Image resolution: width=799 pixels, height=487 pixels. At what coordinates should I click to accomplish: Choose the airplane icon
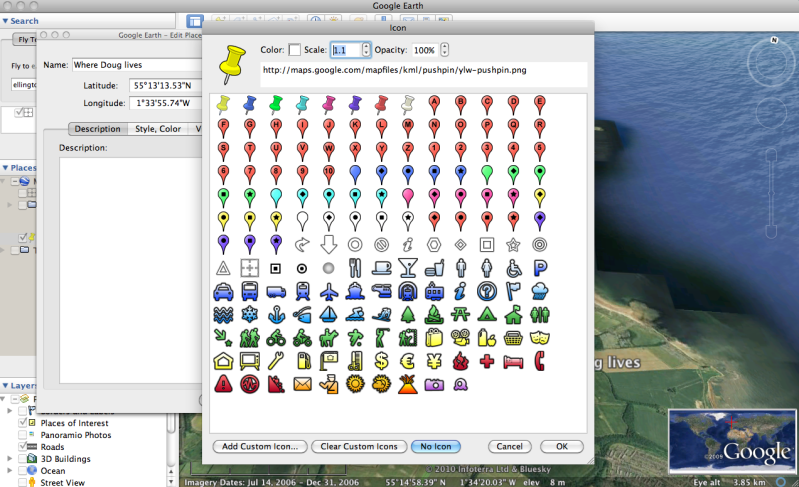[329, 291]
